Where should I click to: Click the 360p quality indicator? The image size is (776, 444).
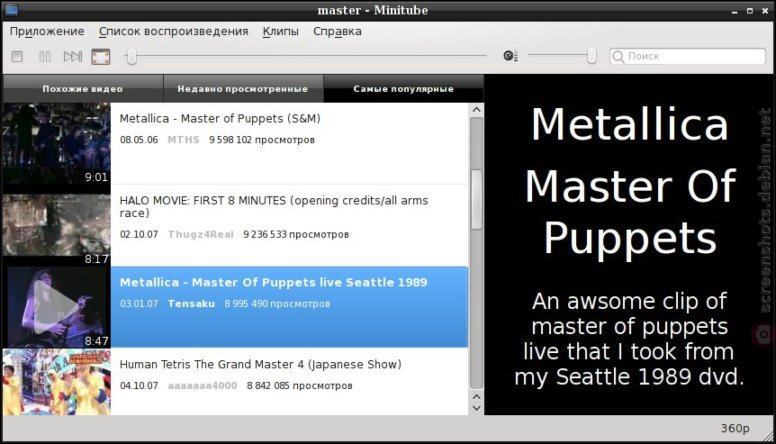pyautogui.click(x=735, y=428)
